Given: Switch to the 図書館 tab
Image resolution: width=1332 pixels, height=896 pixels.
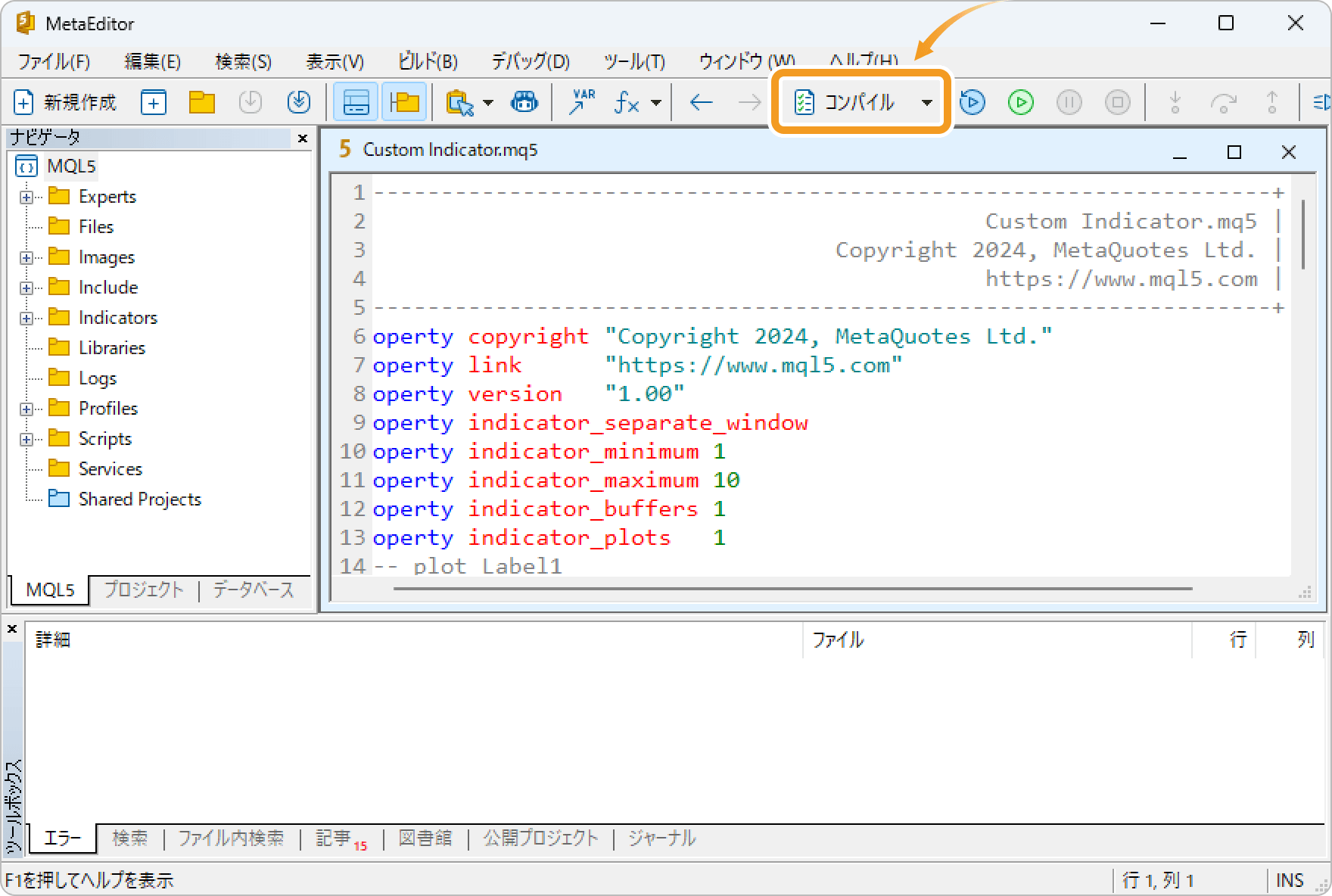Looking at the screenshot, I should [x=425, y=838].
